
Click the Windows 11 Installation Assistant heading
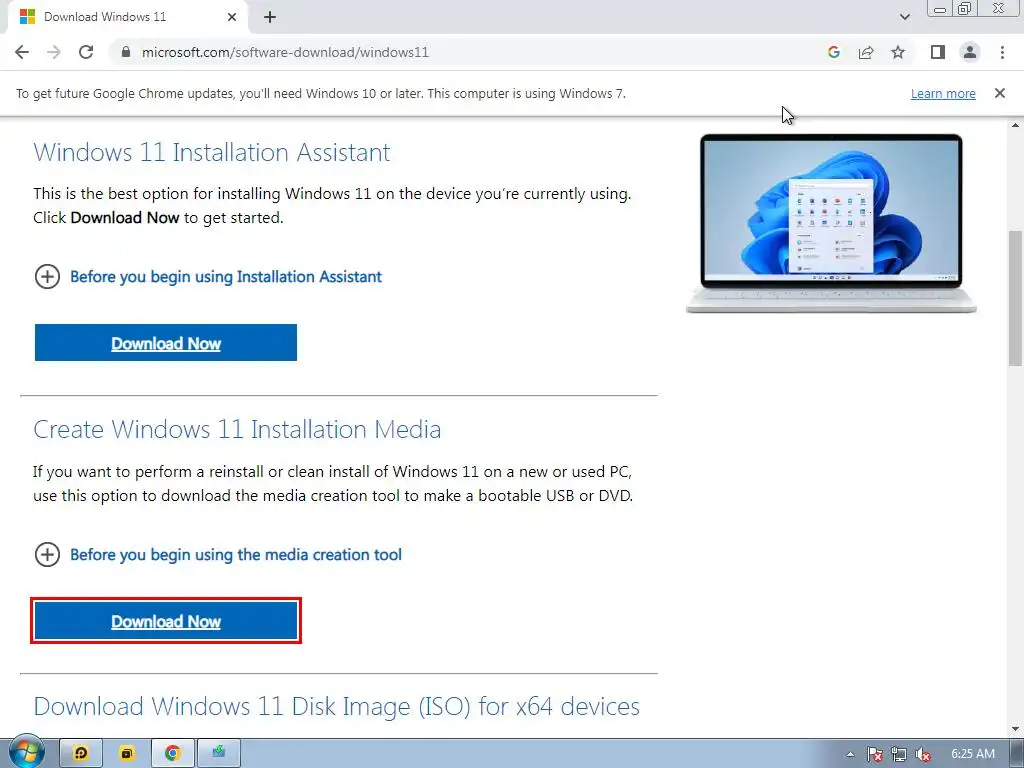(212, 152)
